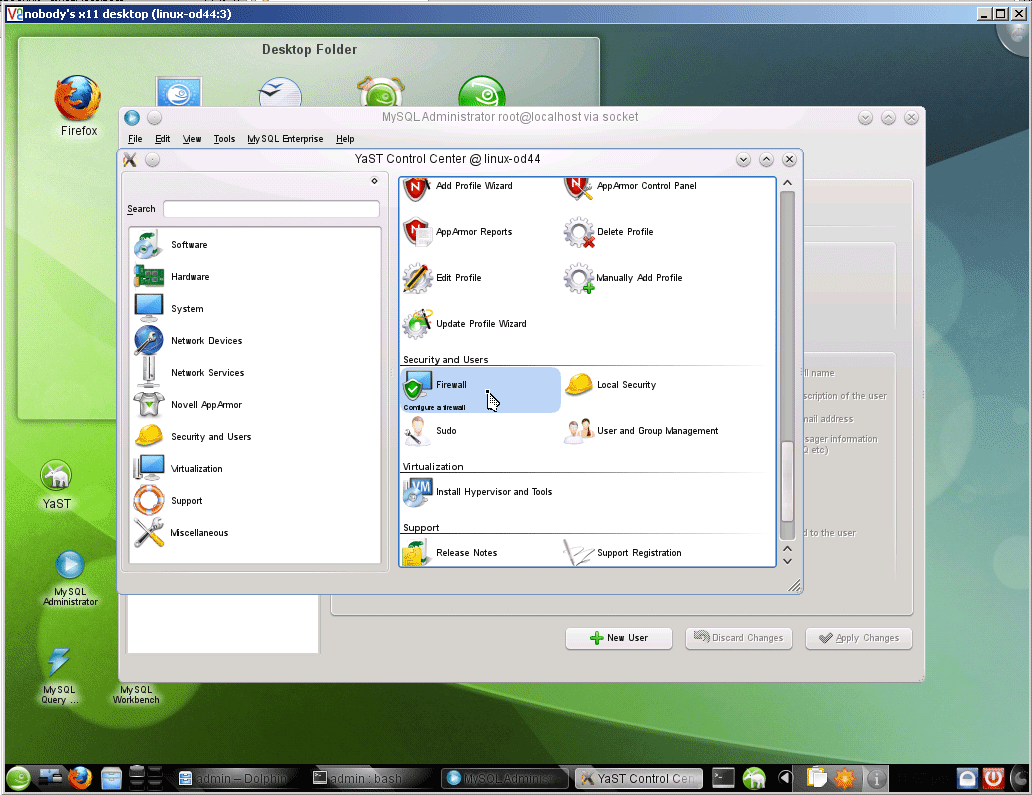Switch to MySQL Administrator taskbar entry
The height and width of the screenshot is (795, 1032).
point(504,779)
